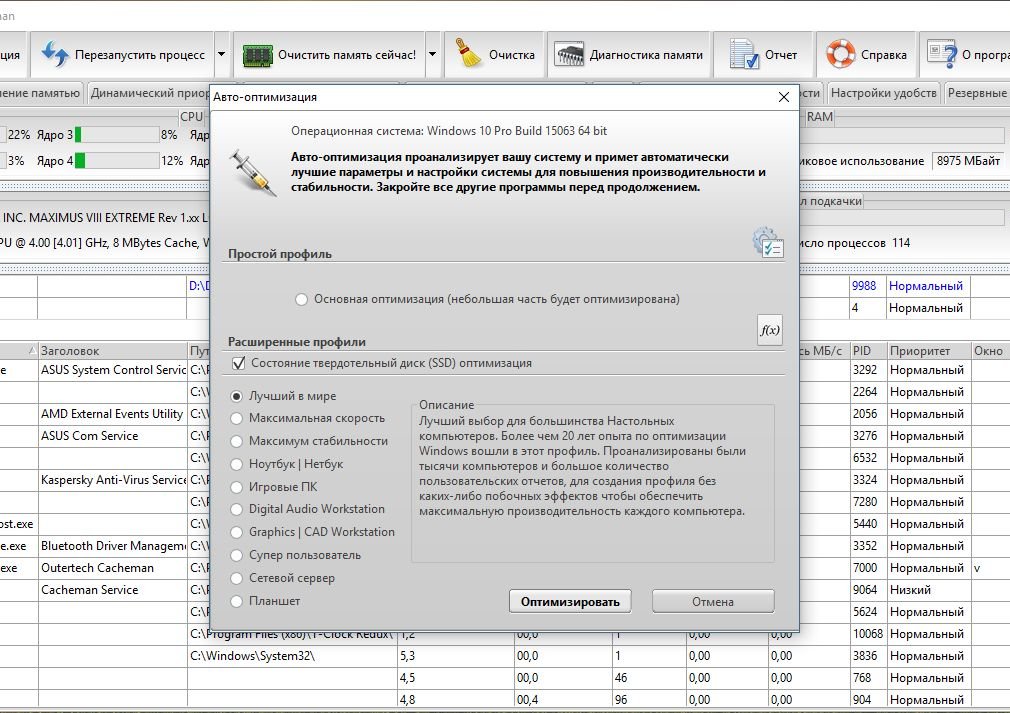Sort process list by 'Заголовок' column header
This screenshot has width=1010, height=713.
(x=112, y=351)
